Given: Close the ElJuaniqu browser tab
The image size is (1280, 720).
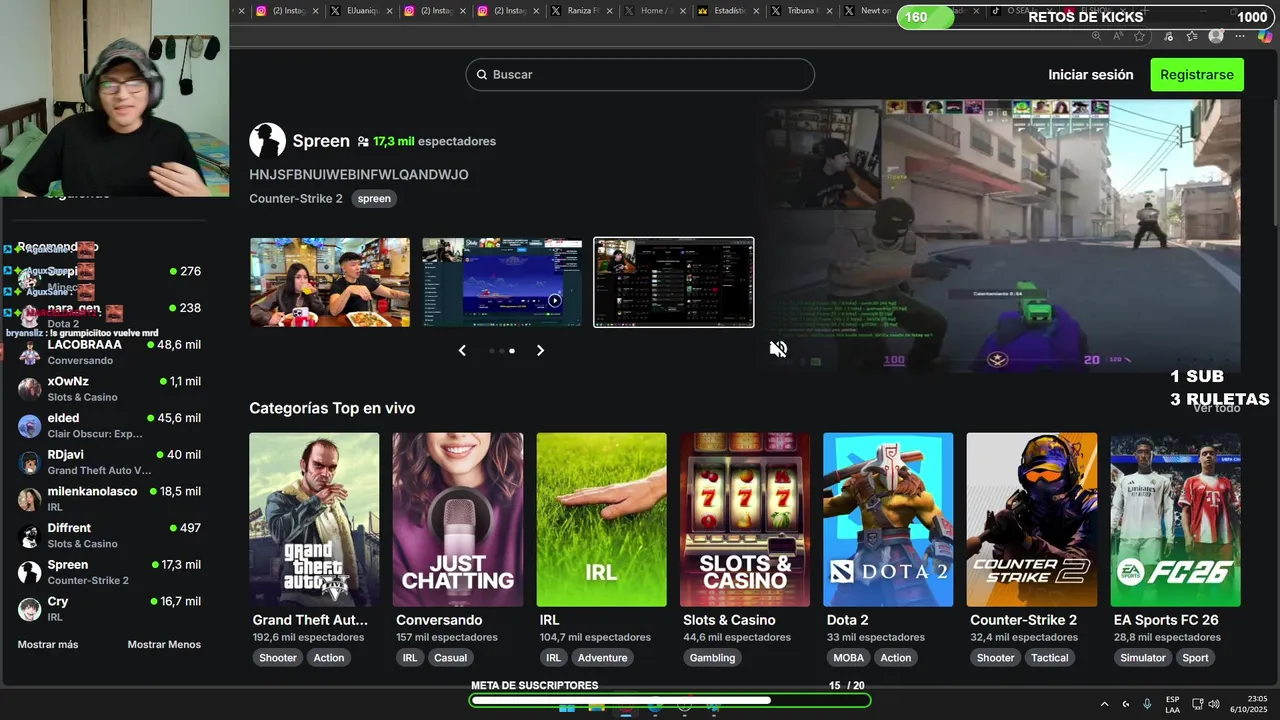Looking at the screenshot, I should tap(387, 11).
